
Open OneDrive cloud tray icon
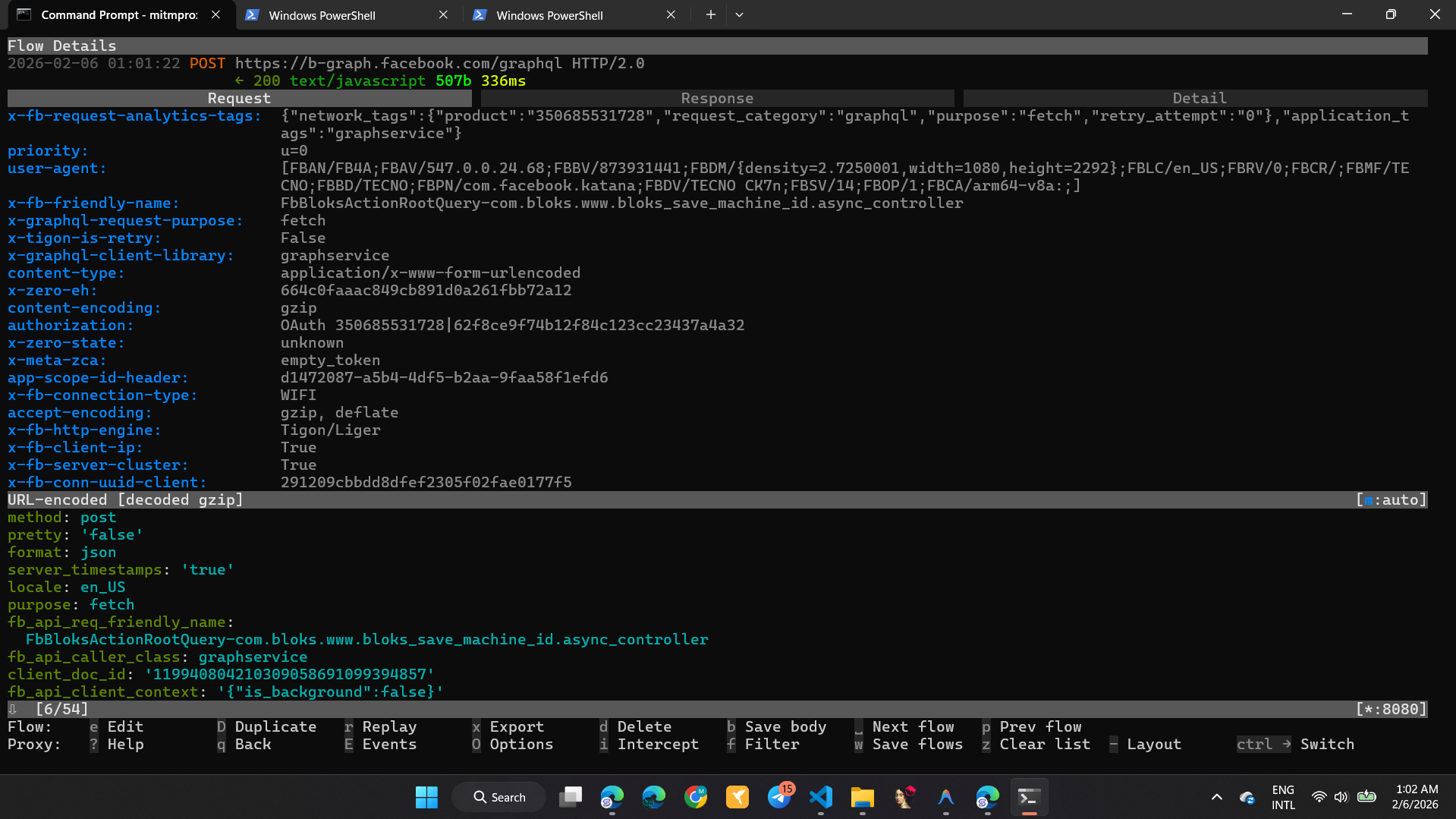point(1247,797)
